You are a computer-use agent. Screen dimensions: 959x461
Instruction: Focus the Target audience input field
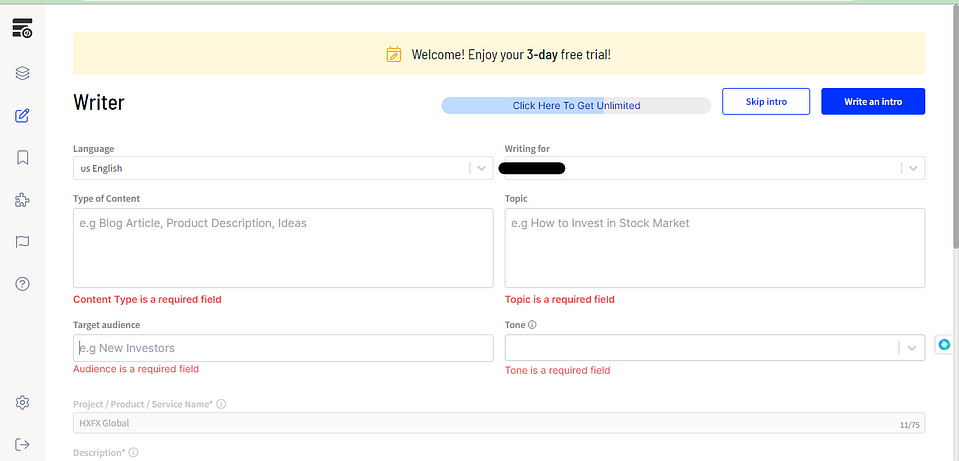pyautogui.click(x=283, y=348)
